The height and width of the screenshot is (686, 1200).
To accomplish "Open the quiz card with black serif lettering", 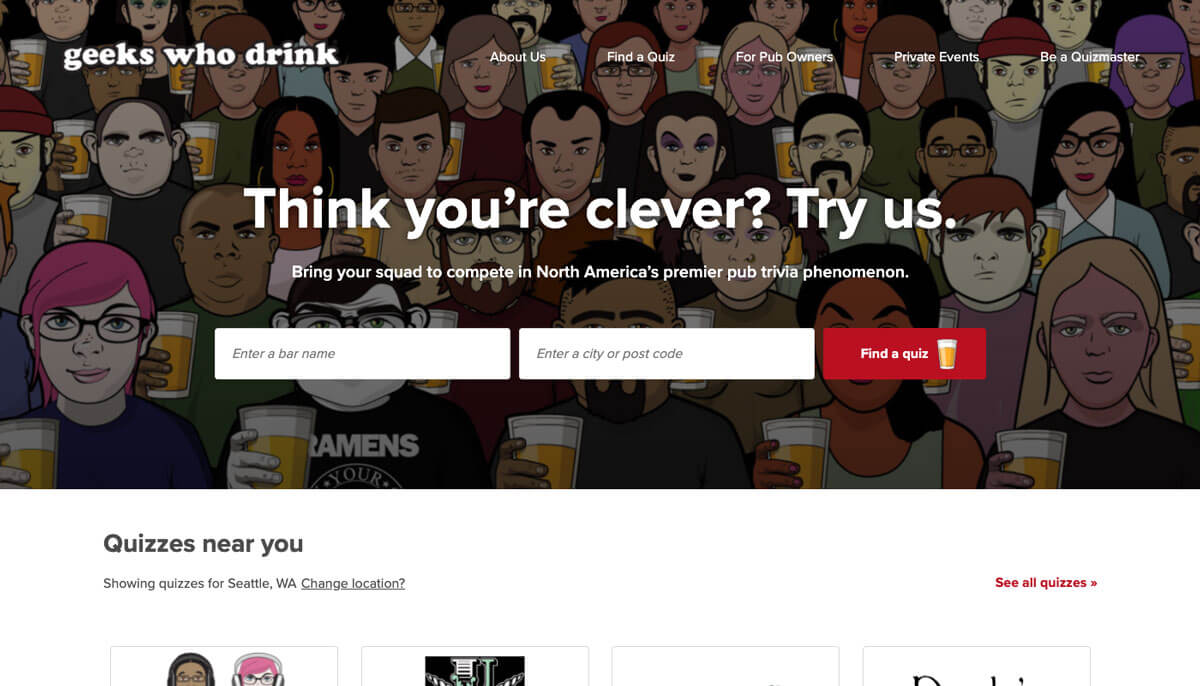I will 976,666.
